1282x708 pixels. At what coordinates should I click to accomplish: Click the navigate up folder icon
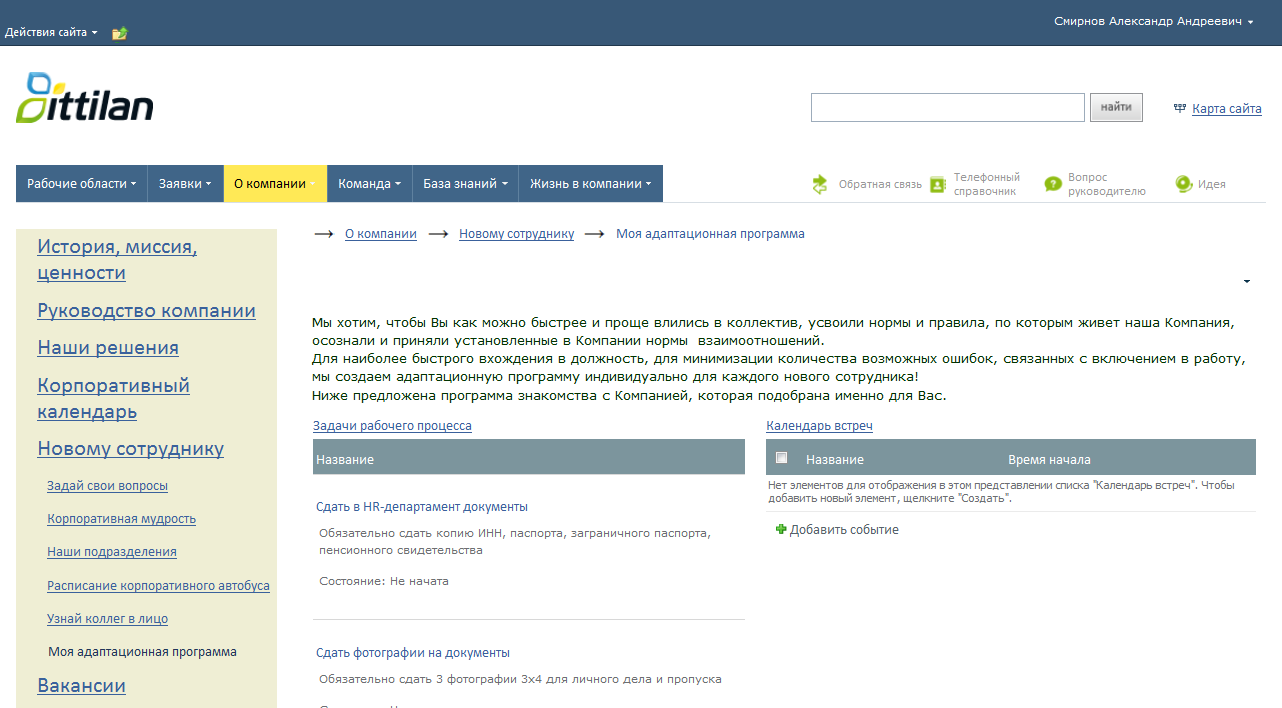(119, 32)
